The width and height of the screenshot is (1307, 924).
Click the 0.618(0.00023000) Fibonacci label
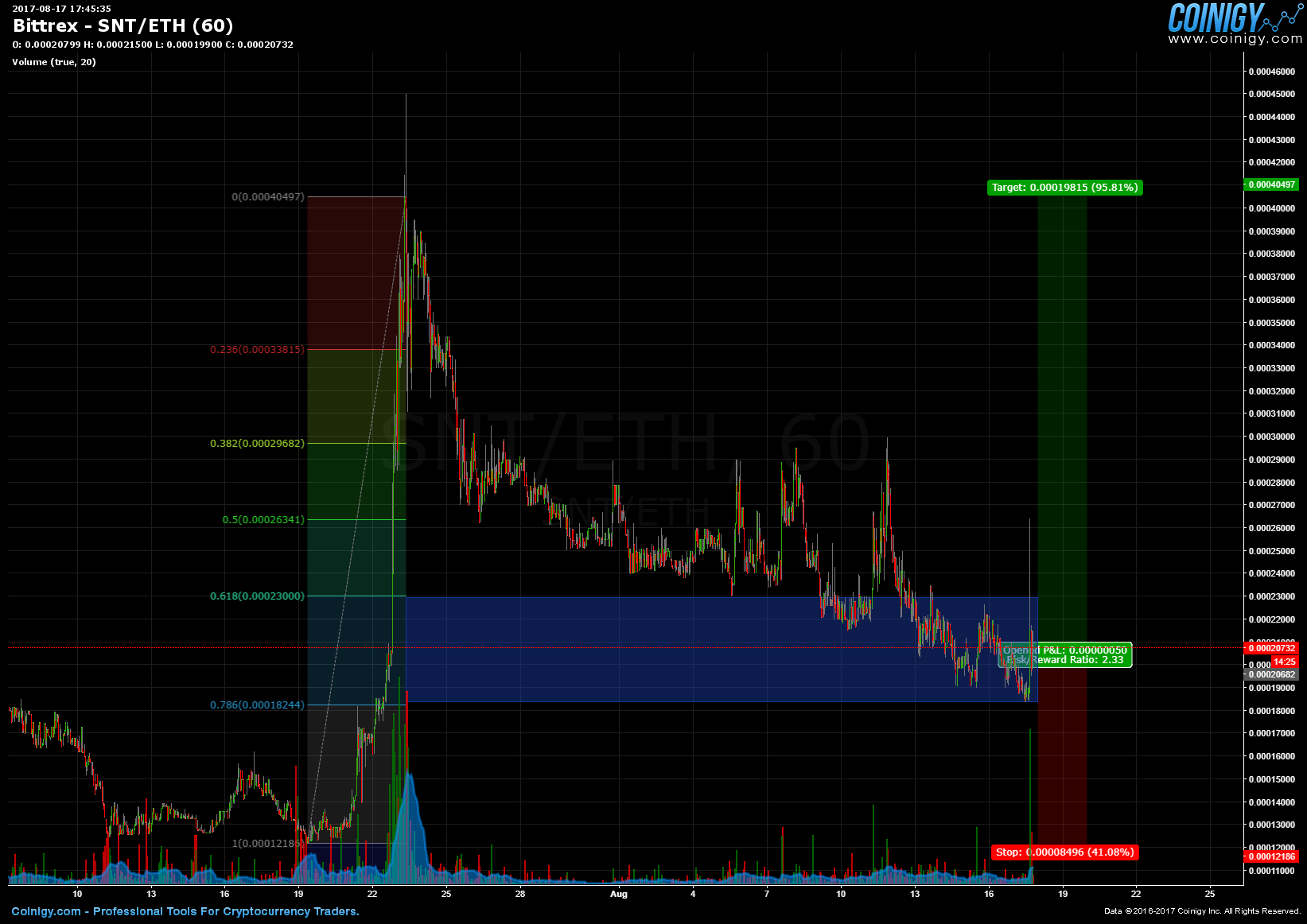coord(257,596)
